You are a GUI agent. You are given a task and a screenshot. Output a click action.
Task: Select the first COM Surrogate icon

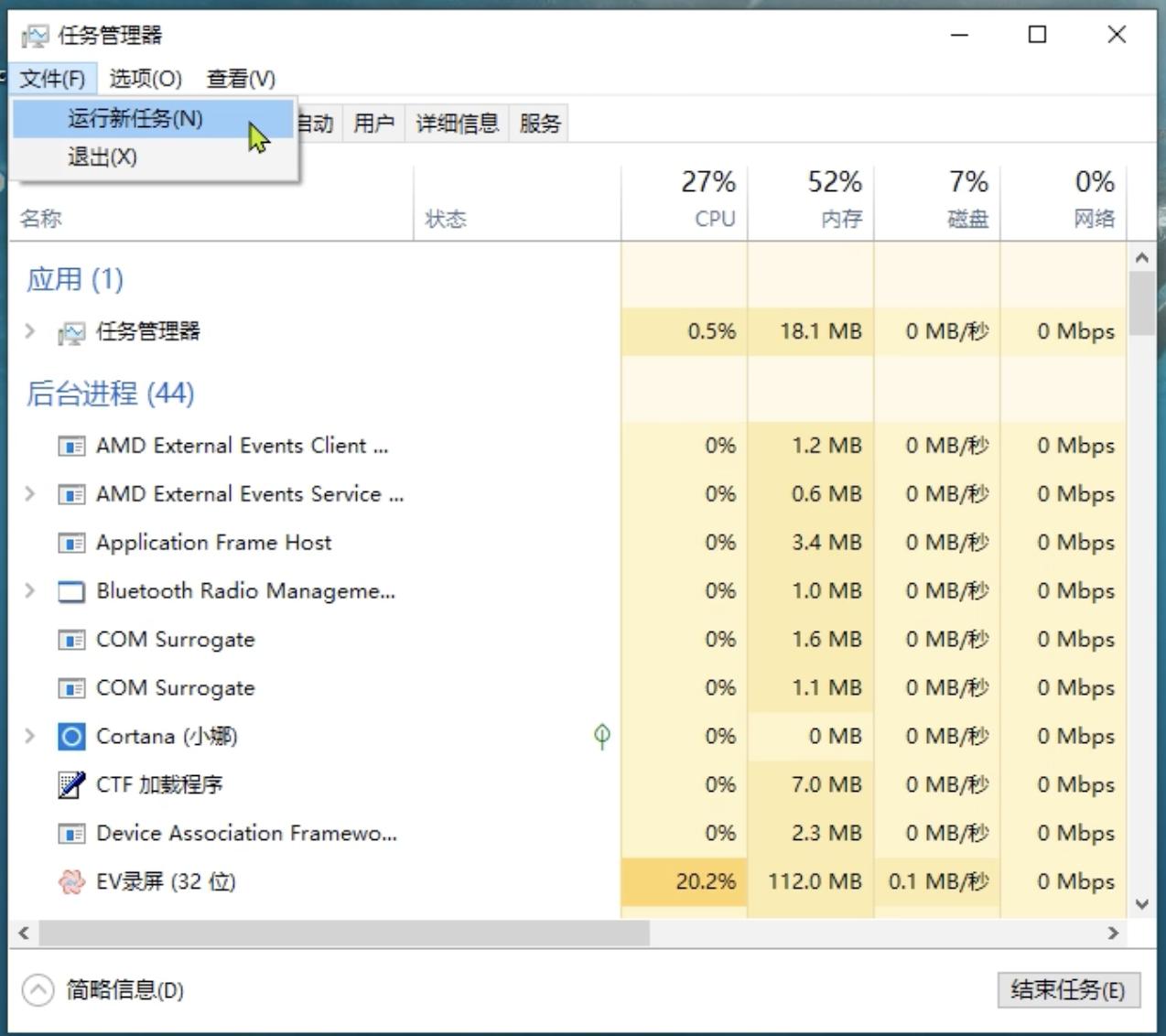(x=71, y=639)
